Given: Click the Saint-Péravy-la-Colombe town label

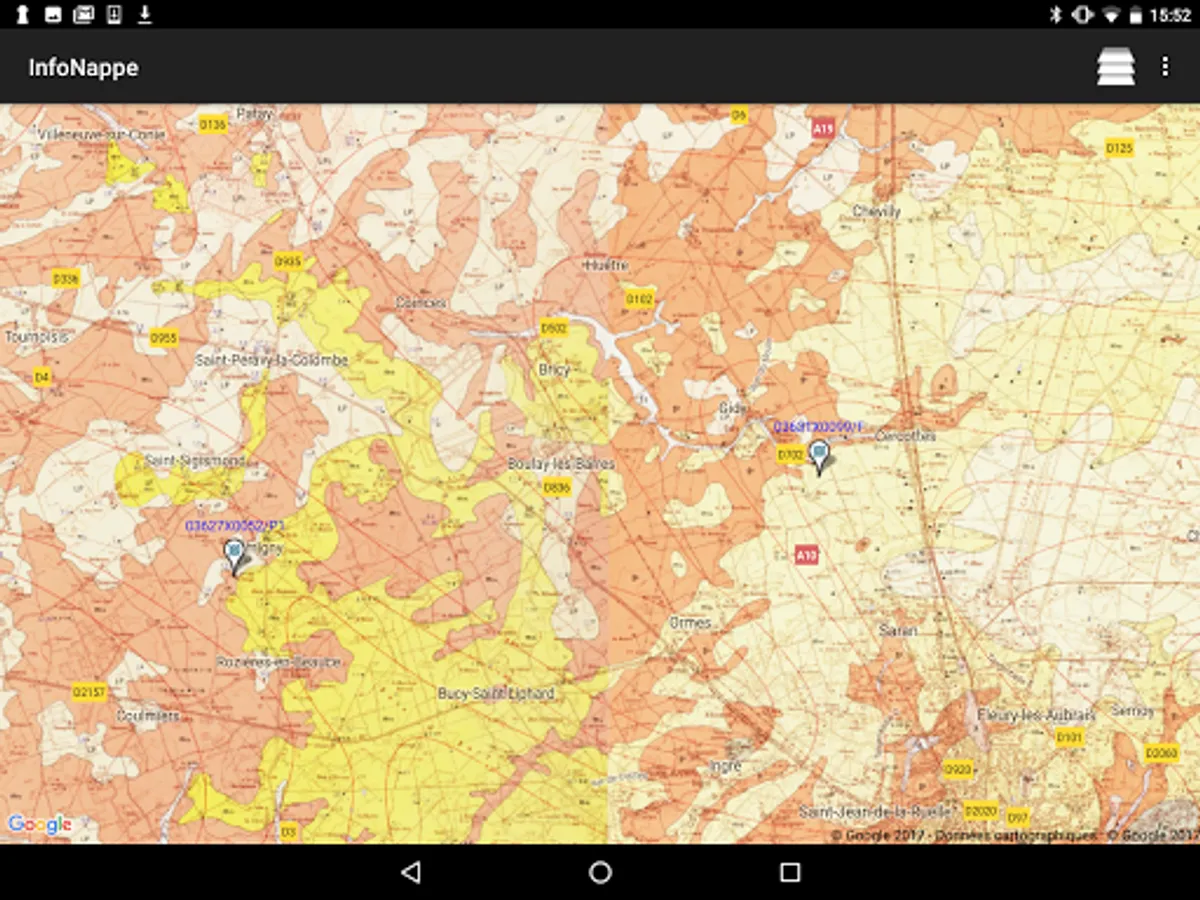Looking at the screenshot, I should tap(272, 360).
